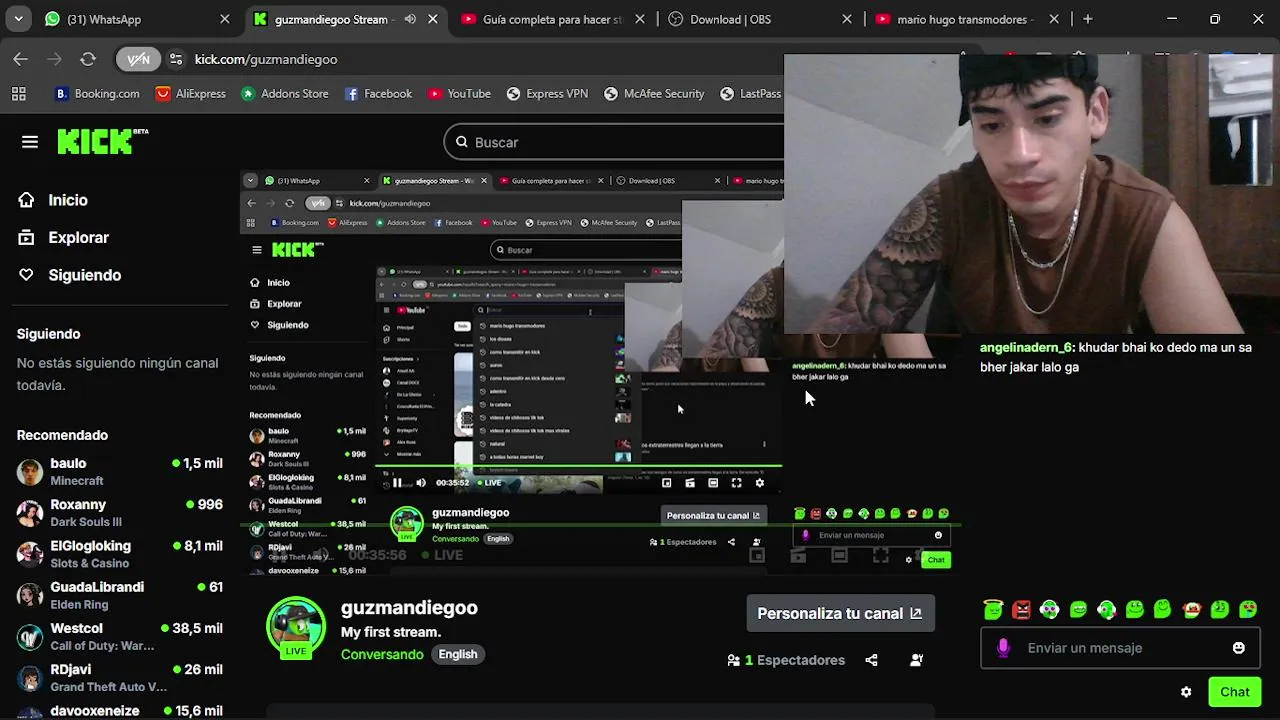The height and width of the screenshot is (720, 1280).
Task: Open chat settings gear icon
Action: click(1186, 692)
